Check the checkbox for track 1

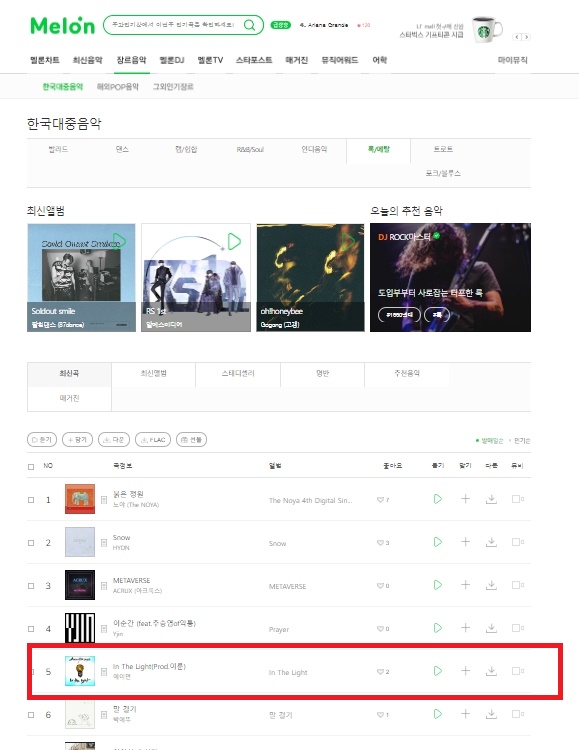tap(31, 500)
